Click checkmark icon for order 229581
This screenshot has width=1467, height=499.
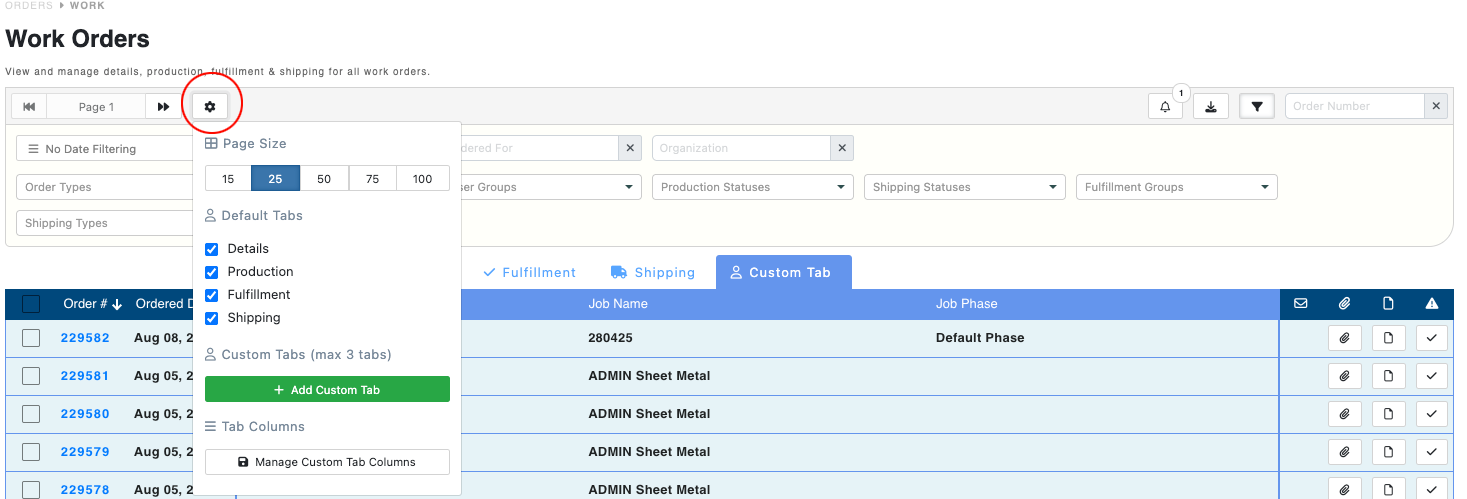1432,376
